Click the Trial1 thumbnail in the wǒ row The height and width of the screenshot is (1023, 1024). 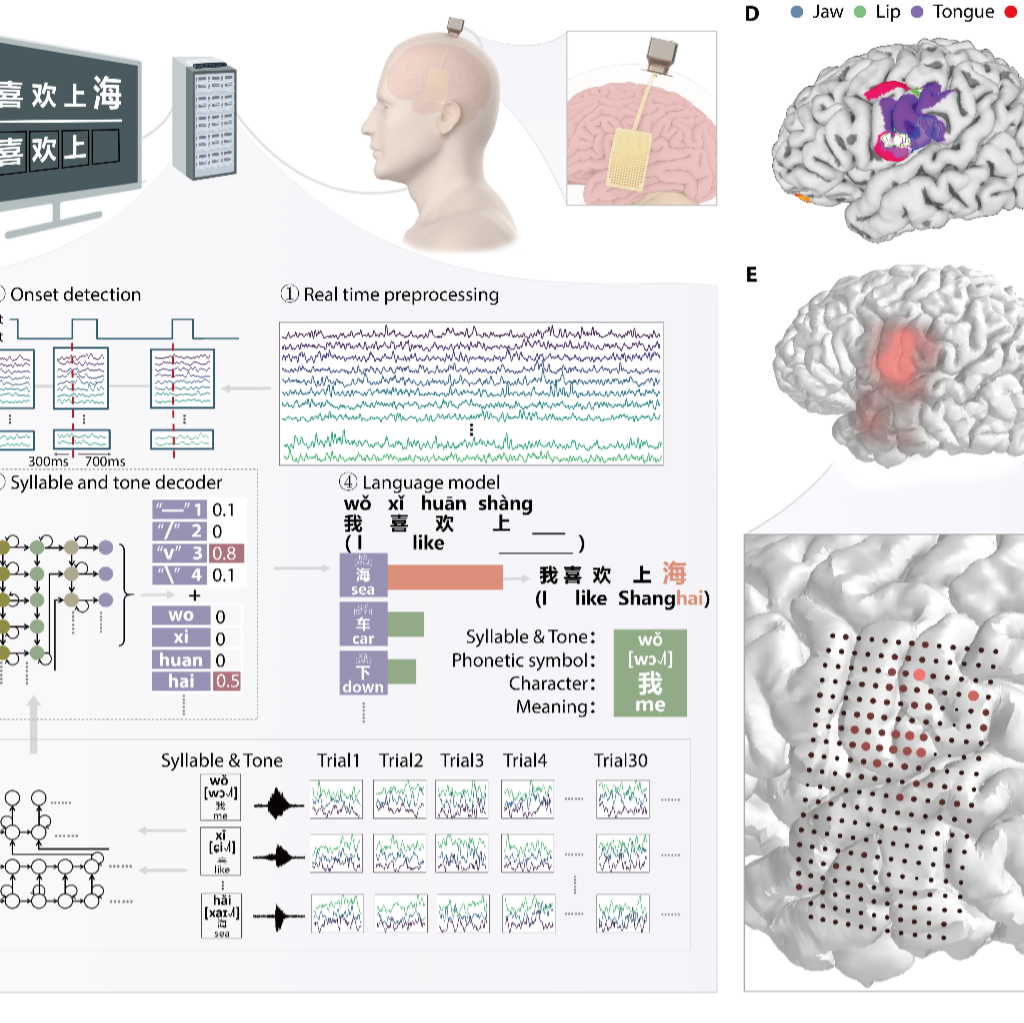coord(338,799)
